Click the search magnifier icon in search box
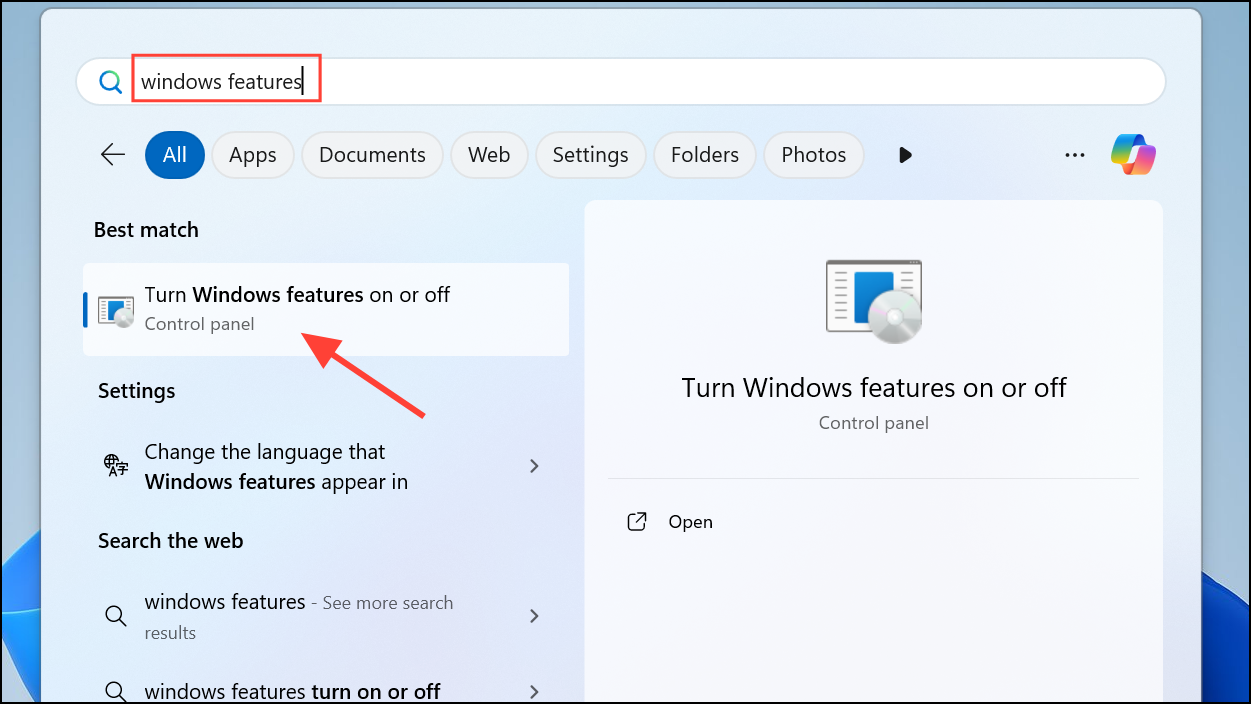 point(110,82)
